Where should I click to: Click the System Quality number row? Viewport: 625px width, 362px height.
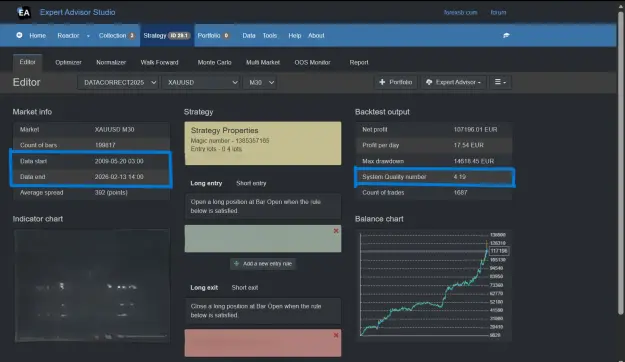point(434,177)
